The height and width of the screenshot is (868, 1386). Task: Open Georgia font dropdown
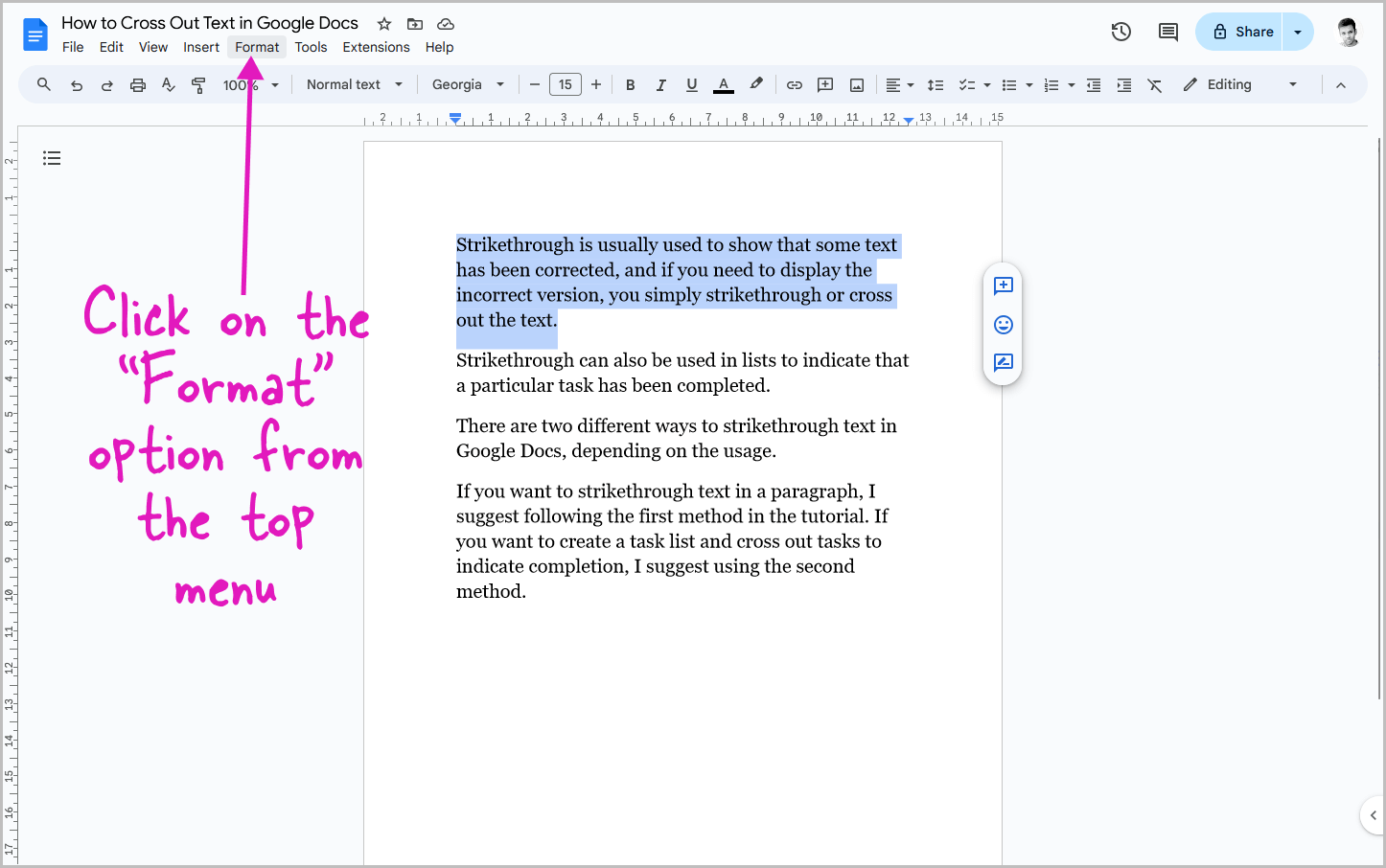[468, 84]
